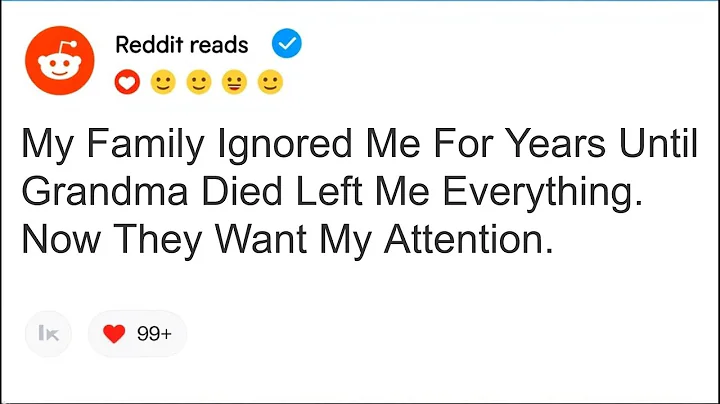Select the tongue-out smiley emoji
Image resolution: width=720 pixels, height=404 pixels.
pyautogui.click(x=234, y=82)
